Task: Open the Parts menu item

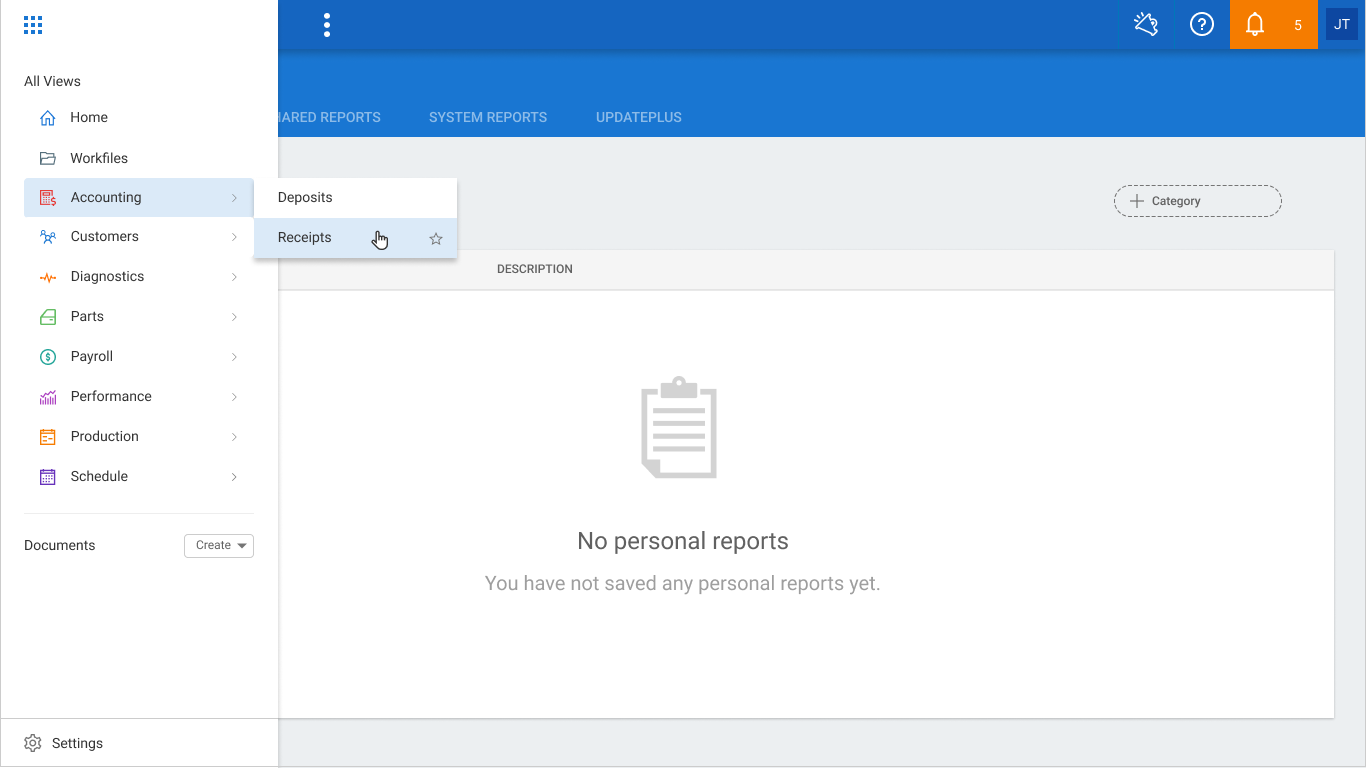Action: tap(139, 317)
